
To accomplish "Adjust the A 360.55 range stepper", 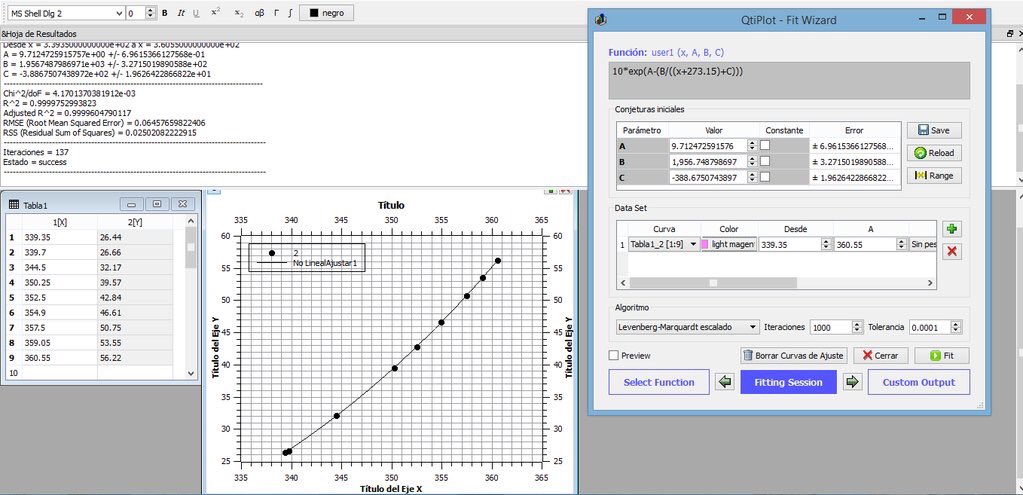I will 902,245.
